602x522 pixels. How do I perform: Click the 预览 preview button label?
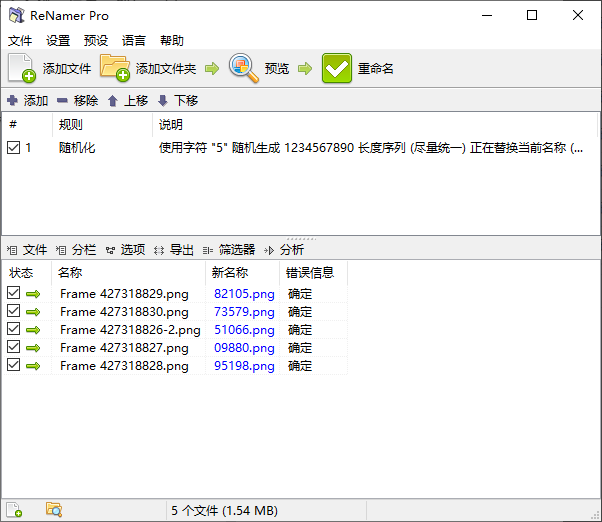click(x=276, y=69)
